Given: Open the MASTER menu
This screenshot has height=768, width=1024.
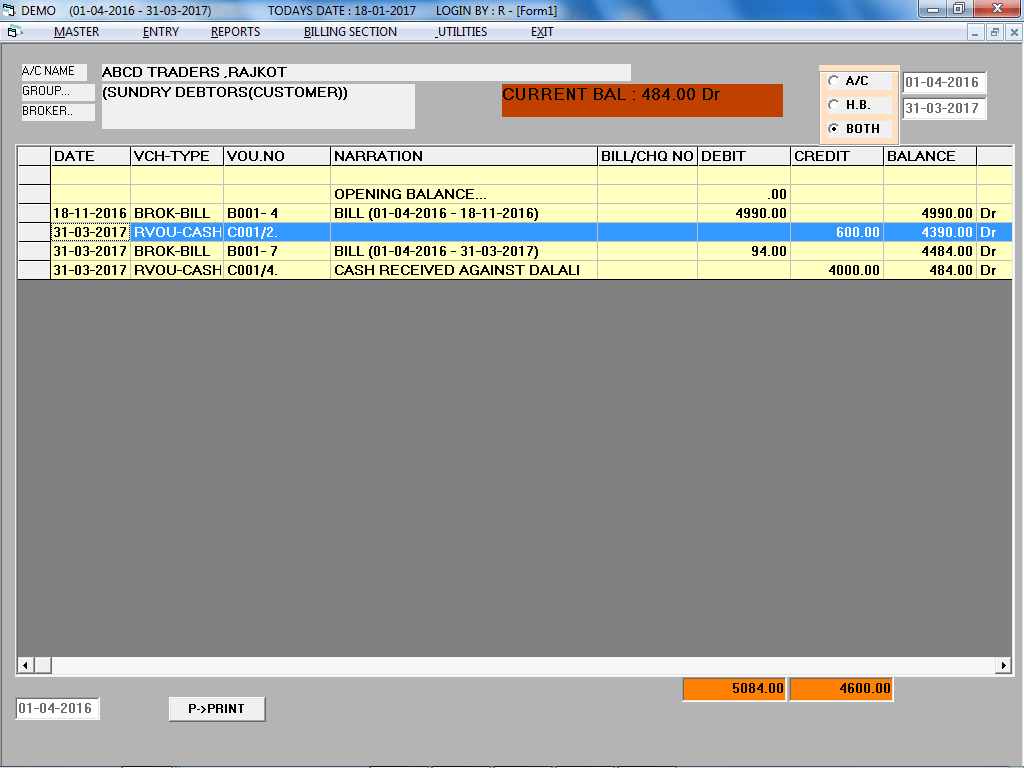Looking at the screenshot, I should [78, 31].
